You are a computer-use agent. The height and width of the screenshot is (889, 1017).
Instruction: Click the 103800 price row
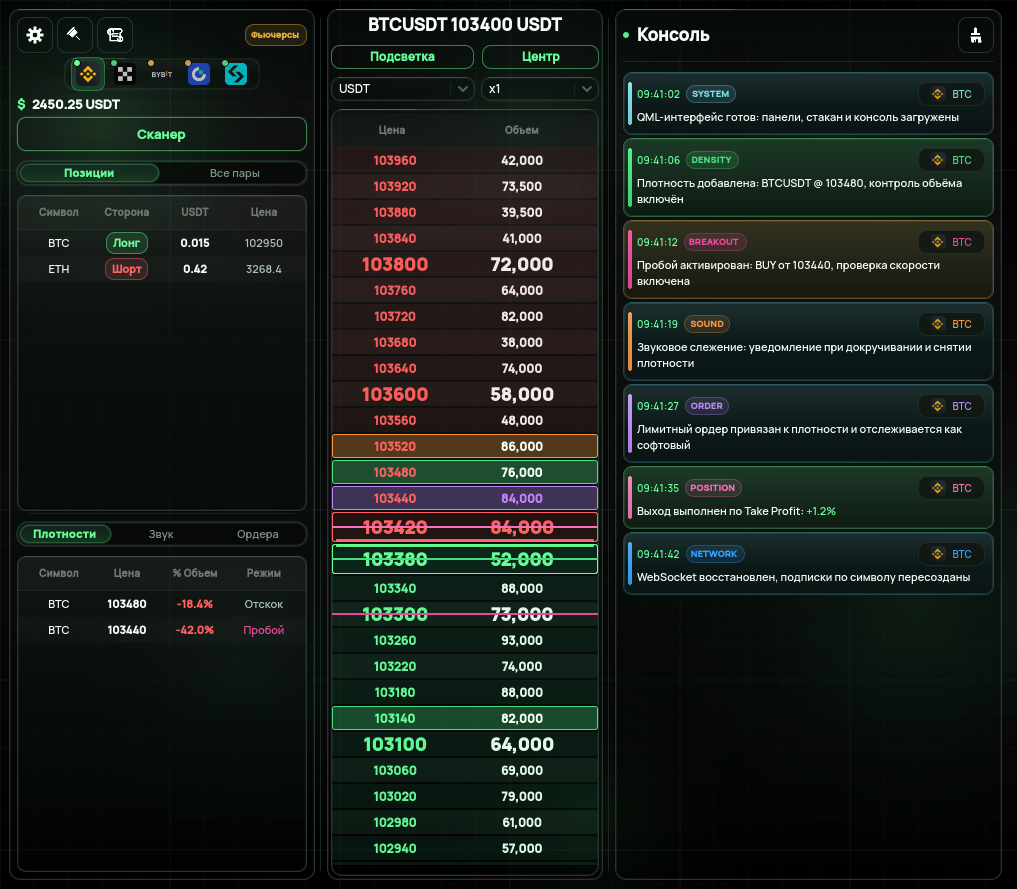(464, 265)
